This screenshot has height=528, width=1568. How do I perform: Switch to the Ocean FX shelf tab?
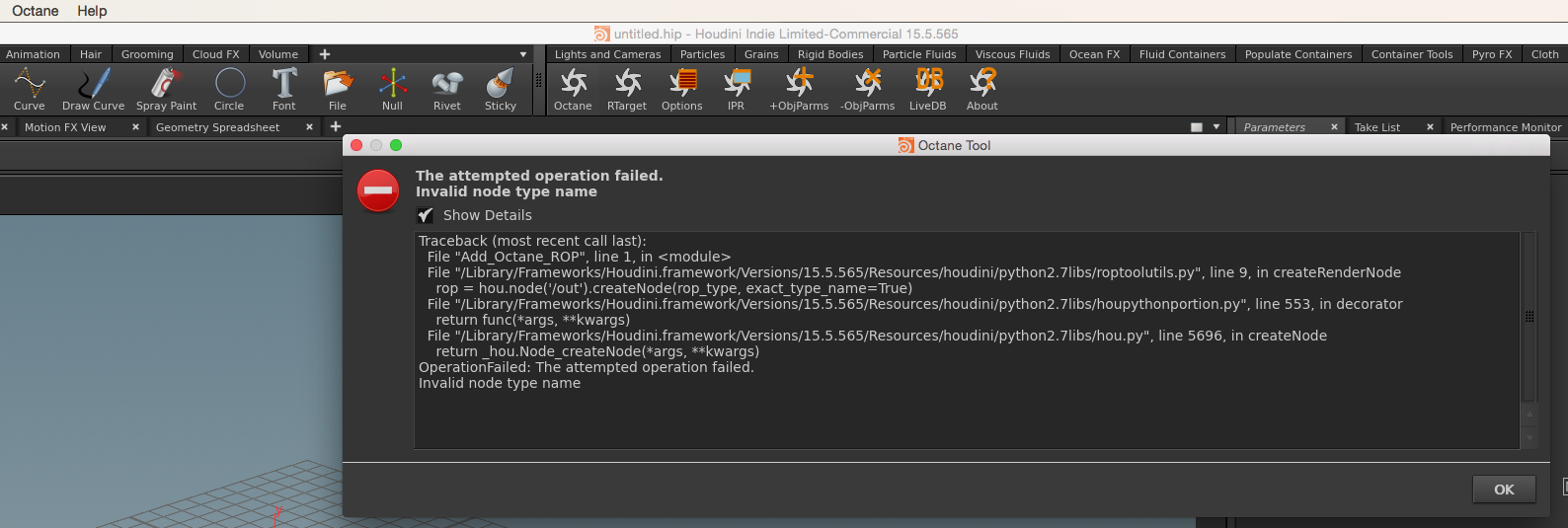click(1095, 54)
